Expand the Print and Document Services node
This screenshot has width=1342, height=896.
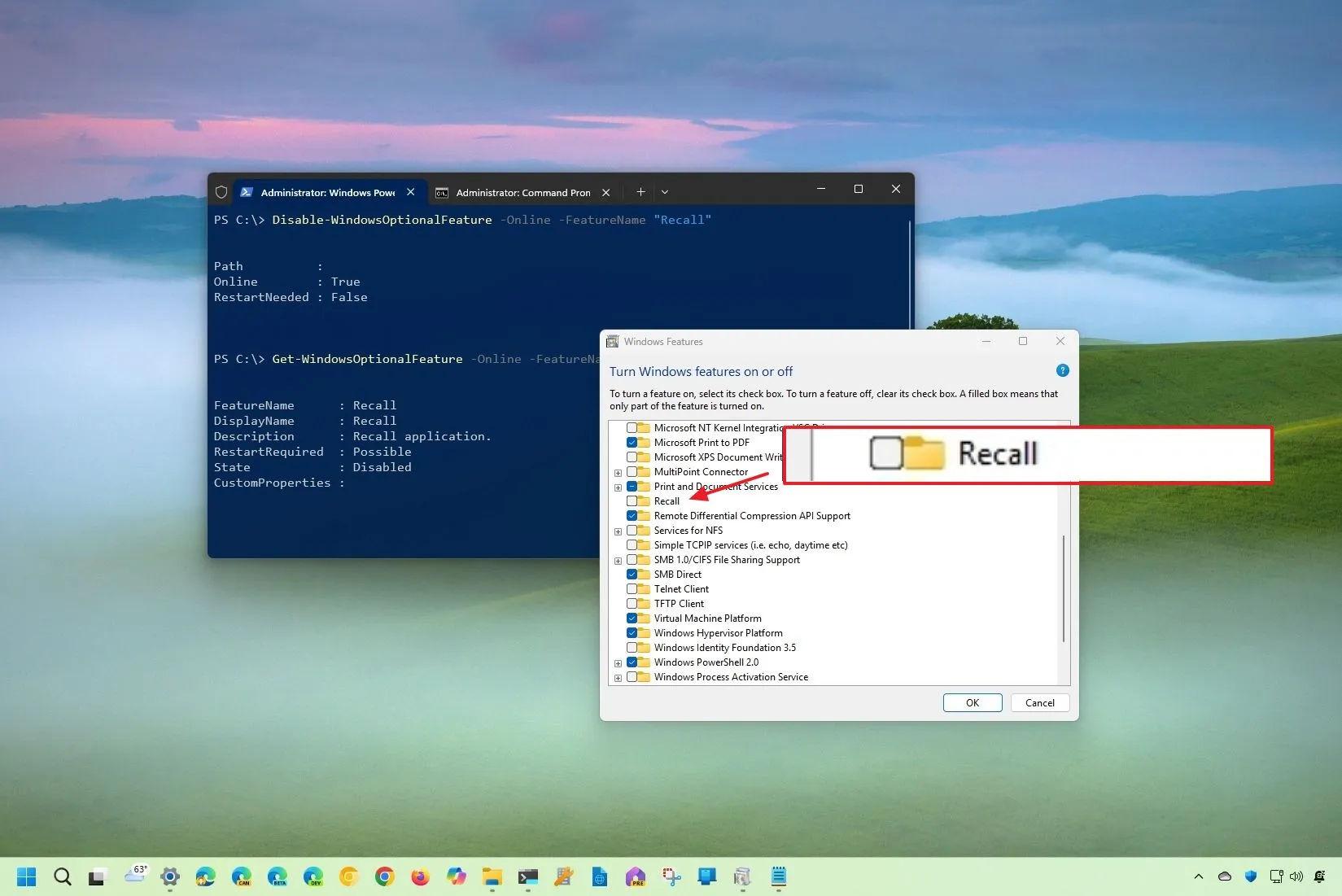pyautogui.click(x=617, y=486)
